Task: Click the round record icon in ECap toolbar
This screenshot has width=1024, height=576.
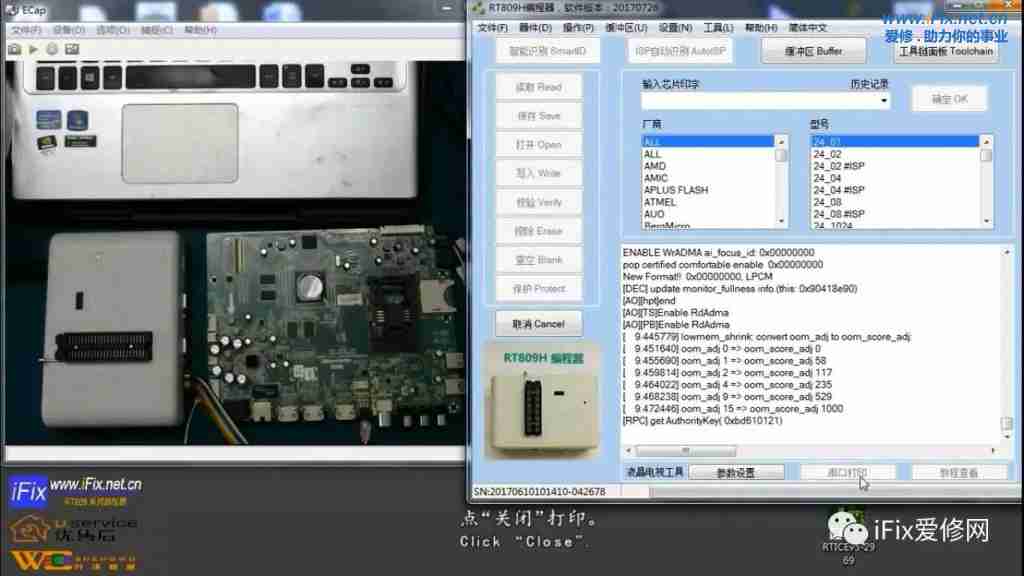Action: click(53, 48)
